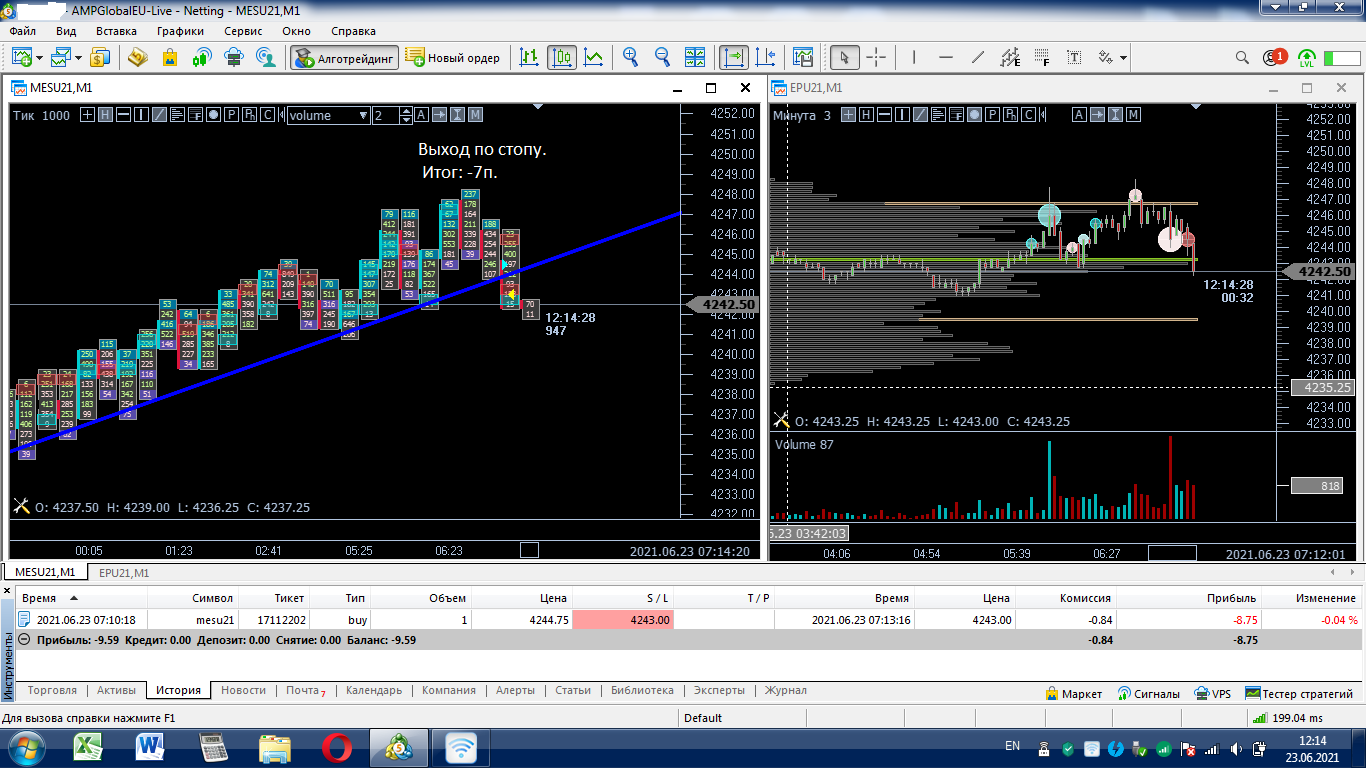Select the Fibonacci retracement tool

click(x=1043, y=57)
